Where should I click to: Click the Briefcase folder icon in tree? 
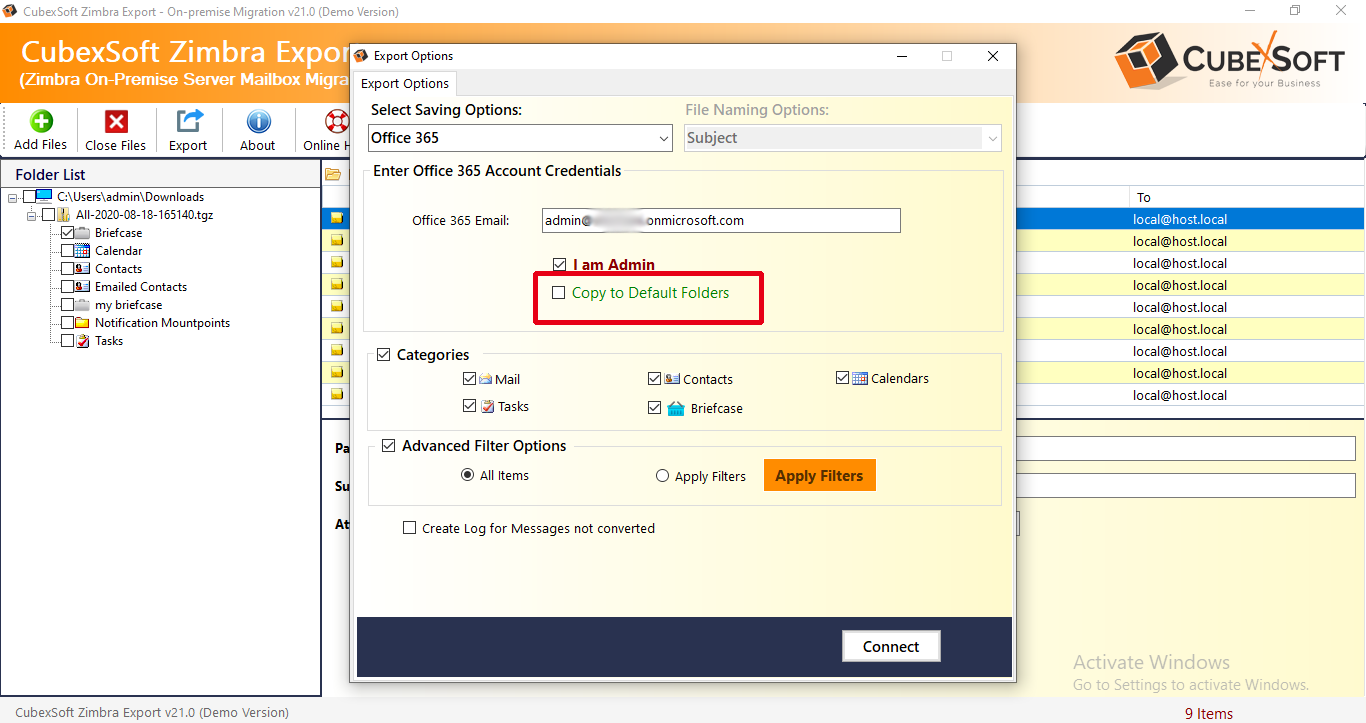(x=82, y=233)
